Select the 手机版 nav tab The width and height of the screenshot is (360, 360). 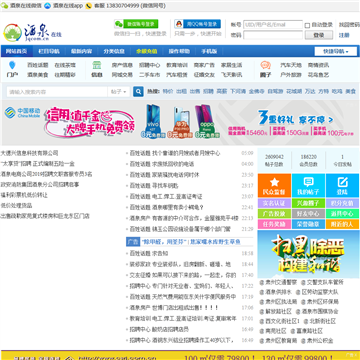[209, 51]
